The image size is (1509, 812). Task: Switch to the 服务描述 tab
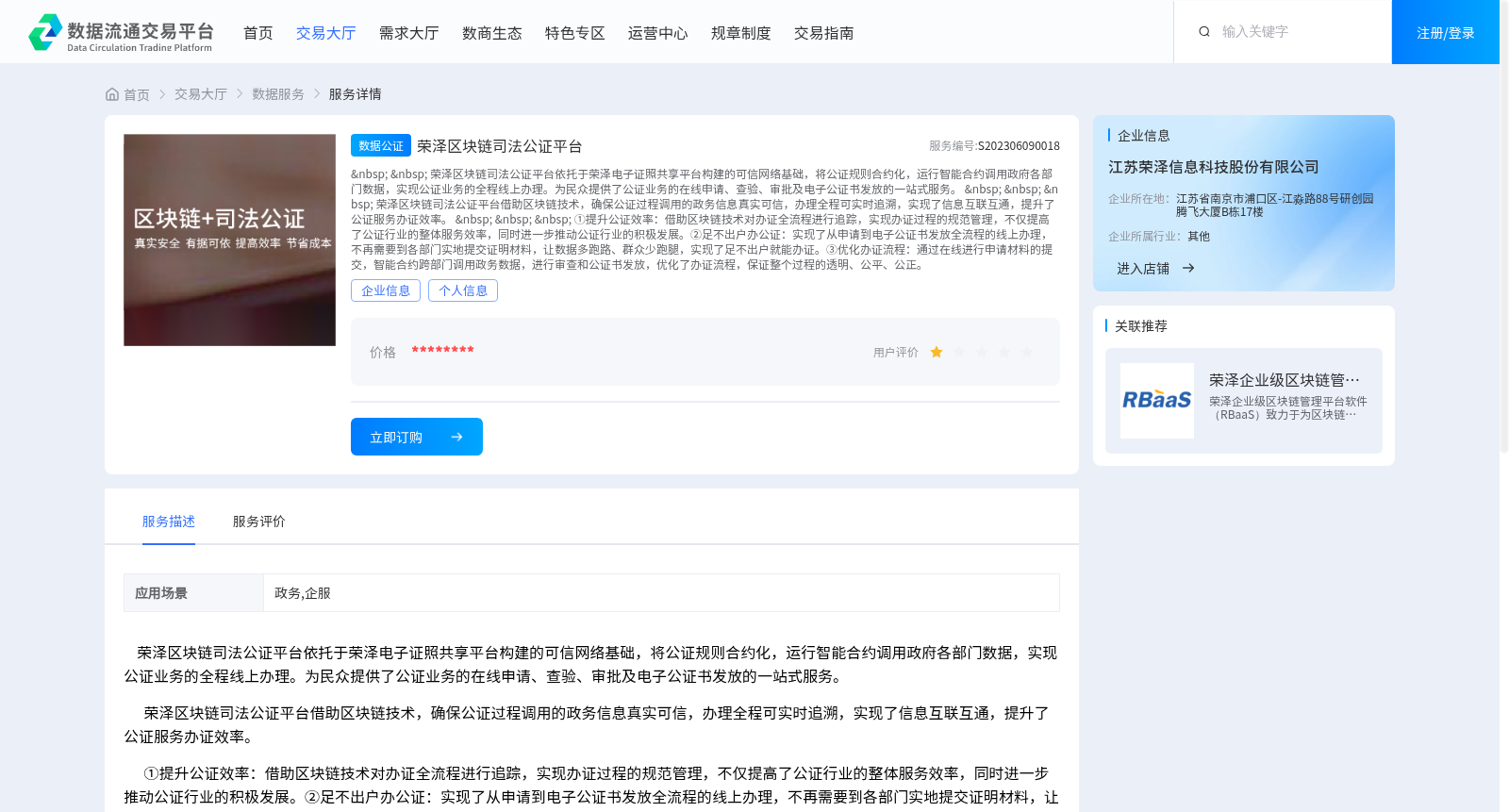169,522
